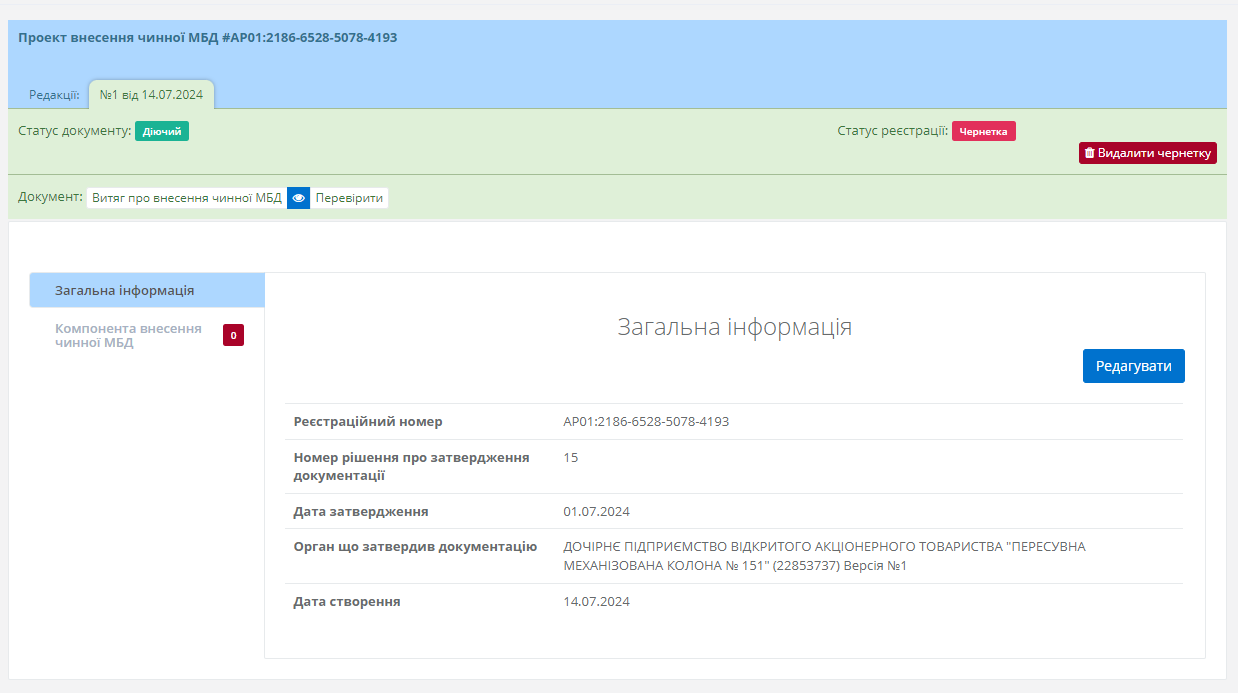Click the eye icon next to the document name
This screenshot has width=1238, height=693.
pyautogui.click(x=298, y=198)
